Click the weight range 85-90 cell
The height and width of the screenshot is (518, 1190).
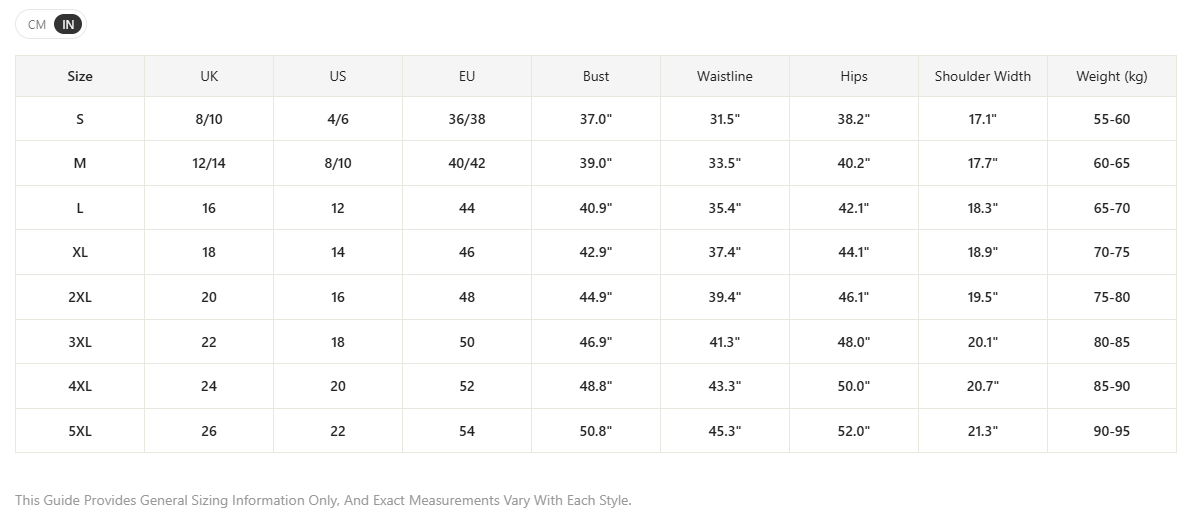pyautogui.click(x=1112, y=387)
